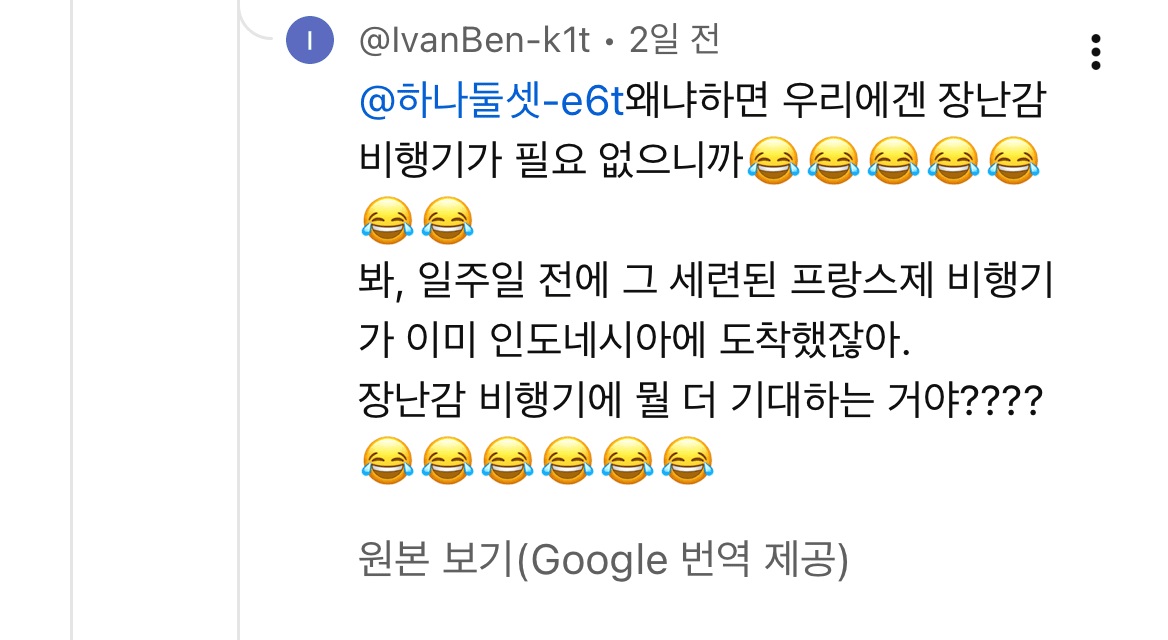Click the text "왜냐하면 우리에겐 장난감"
The width and height of the screenshot is (1168, 640).
836,101
